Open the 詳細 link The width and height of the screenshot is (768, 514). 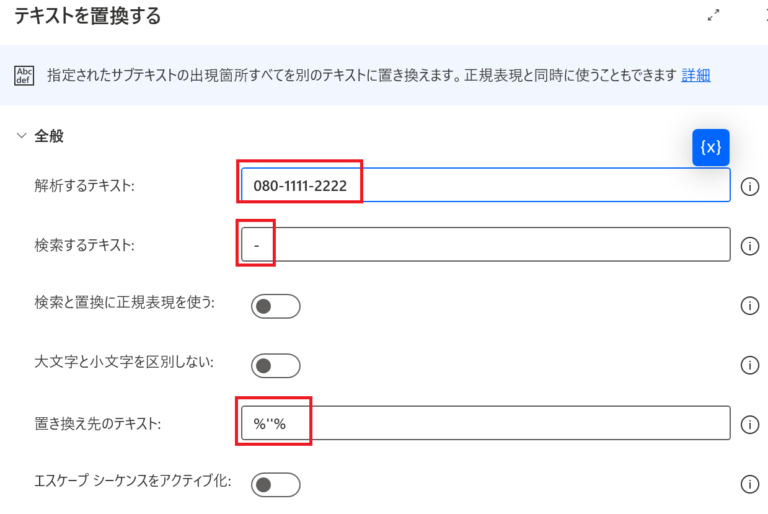point(696,75)
